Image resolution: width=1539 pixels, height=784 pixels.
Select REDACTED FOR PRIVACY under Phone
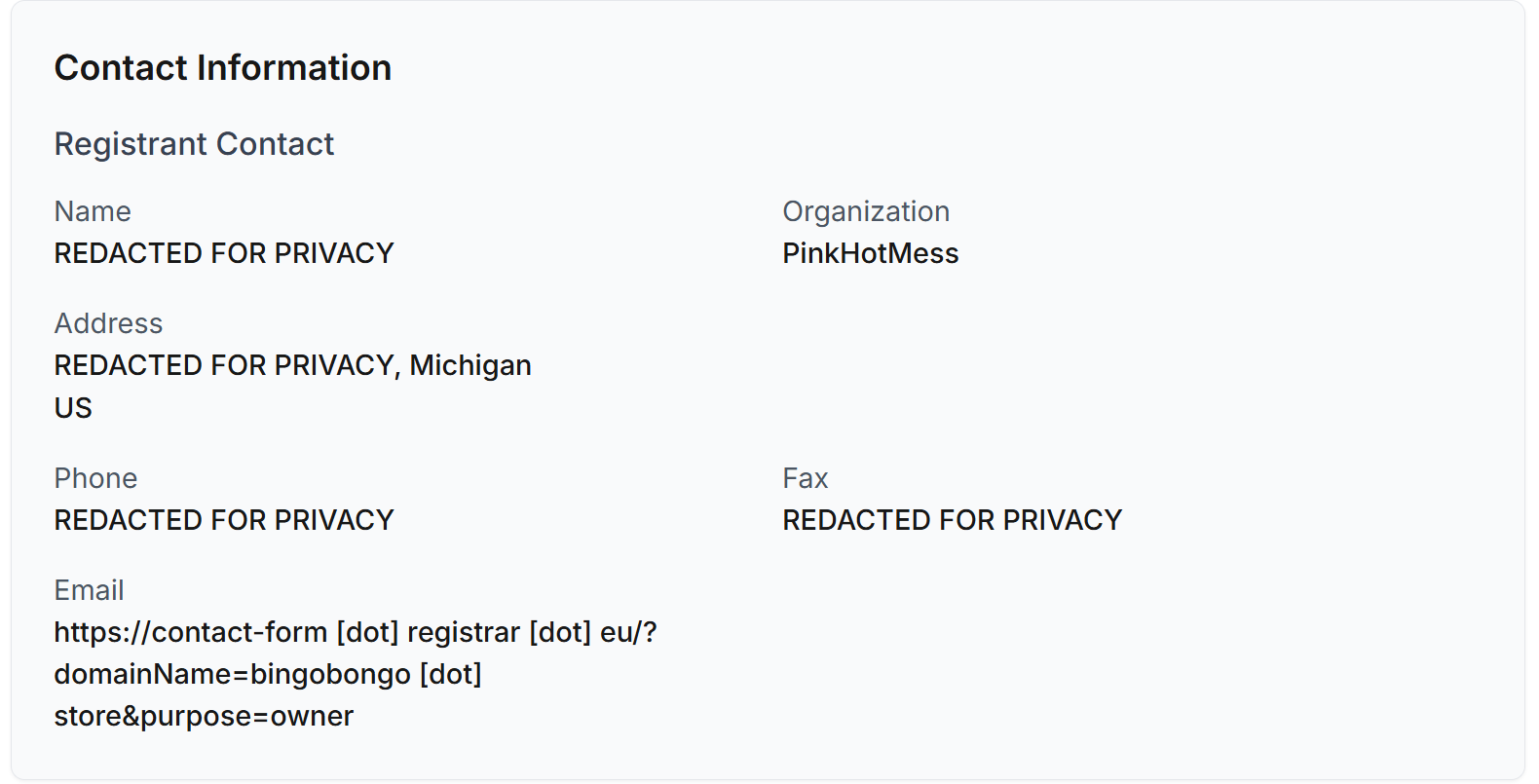pyautogui.click(x=223, y=520)
